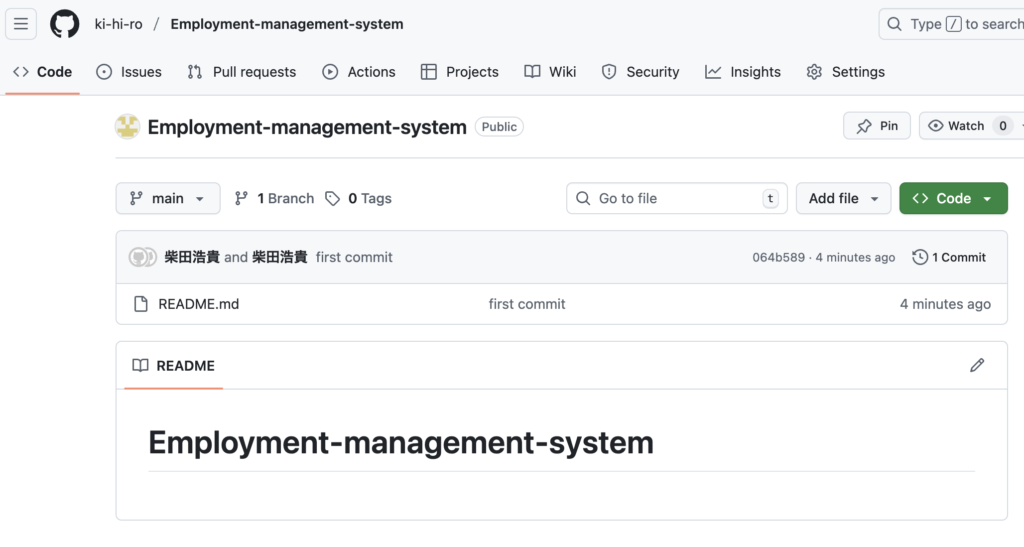This screenshot has width=1024, height=547.
Task: Click the repository owner avatar icon
Action: pyautogui.click(x=128, y=127)
